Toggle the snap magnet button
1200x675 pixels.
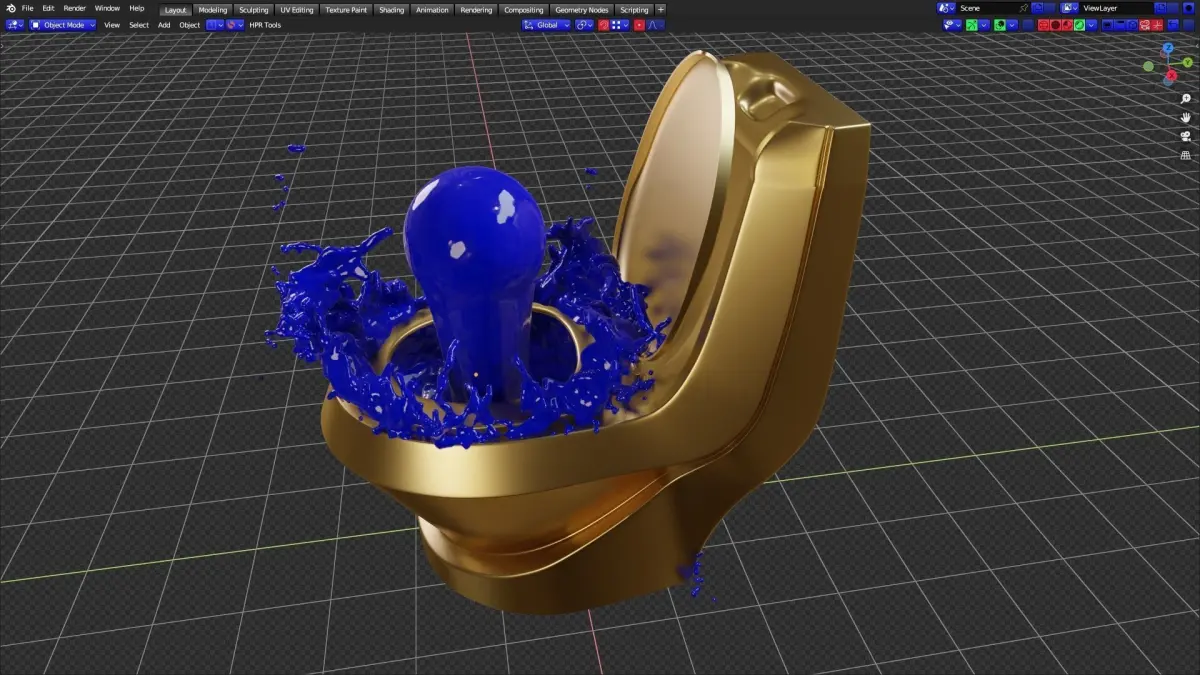tap(604, 25)
